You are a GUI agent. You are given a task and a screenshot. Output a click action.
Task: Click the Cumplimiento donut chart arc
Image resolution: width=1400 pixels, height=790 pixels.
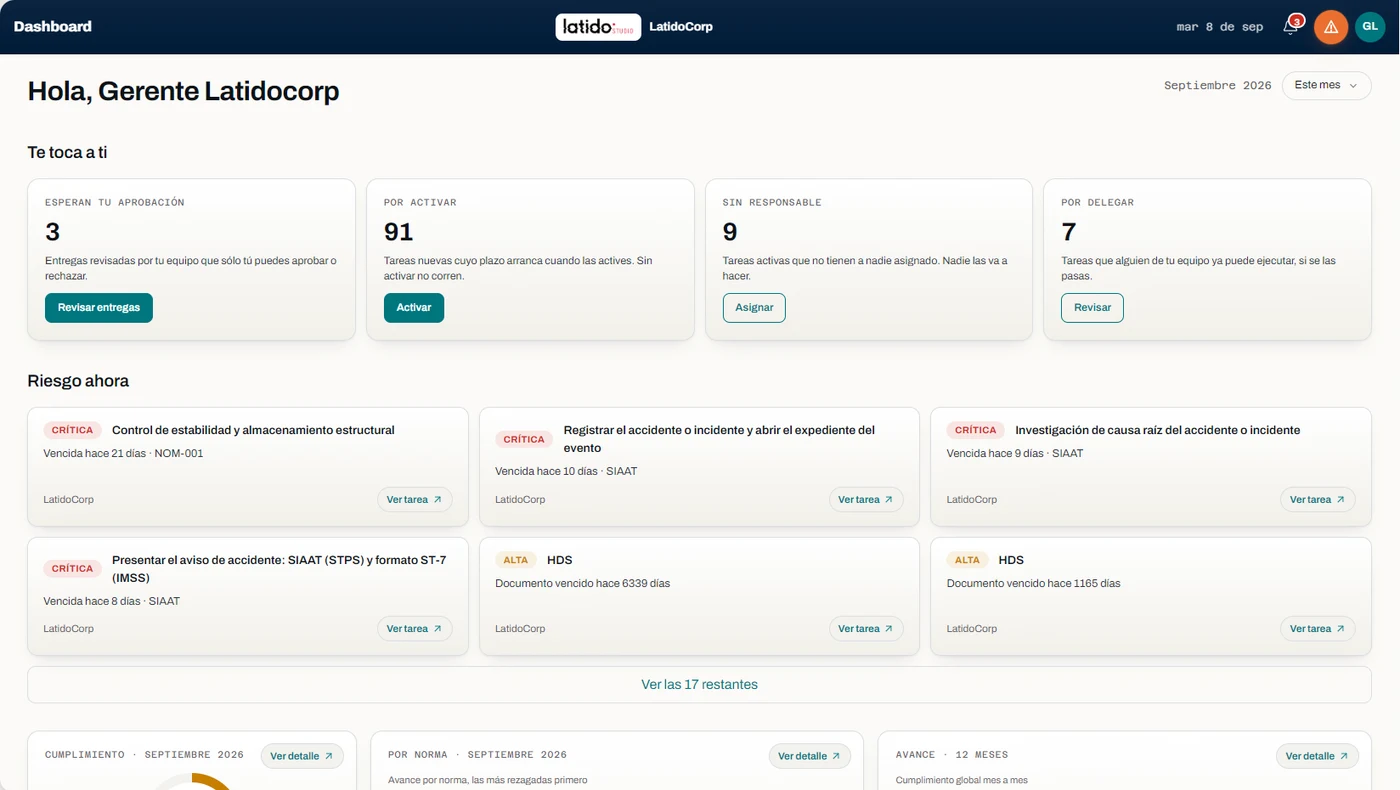click(212, 781)
